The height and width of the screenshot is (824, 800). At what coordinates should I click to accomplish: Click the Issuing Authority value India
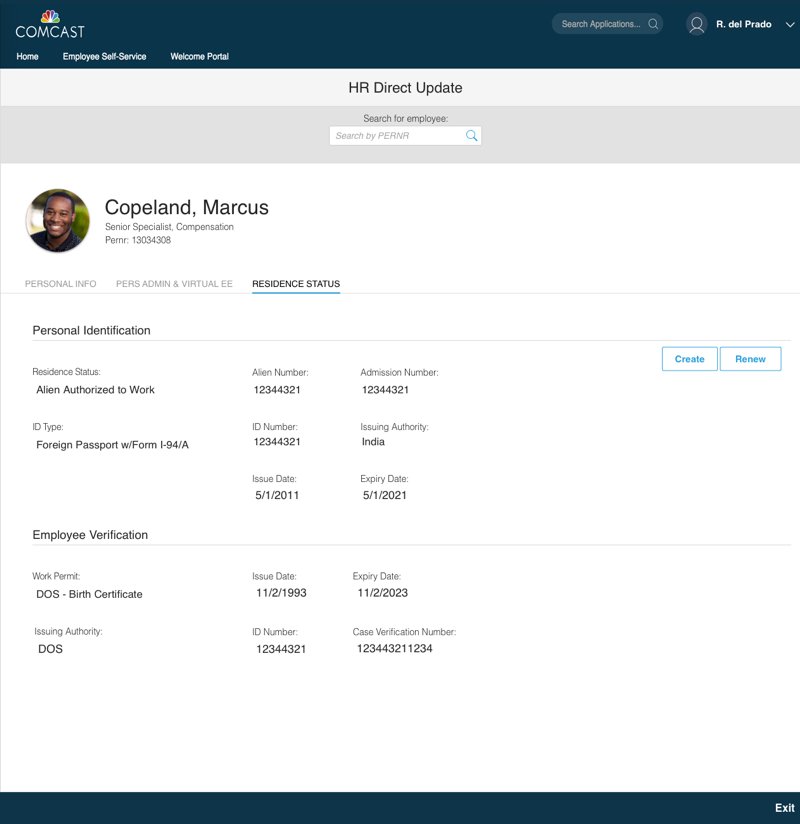coord(373,442)
